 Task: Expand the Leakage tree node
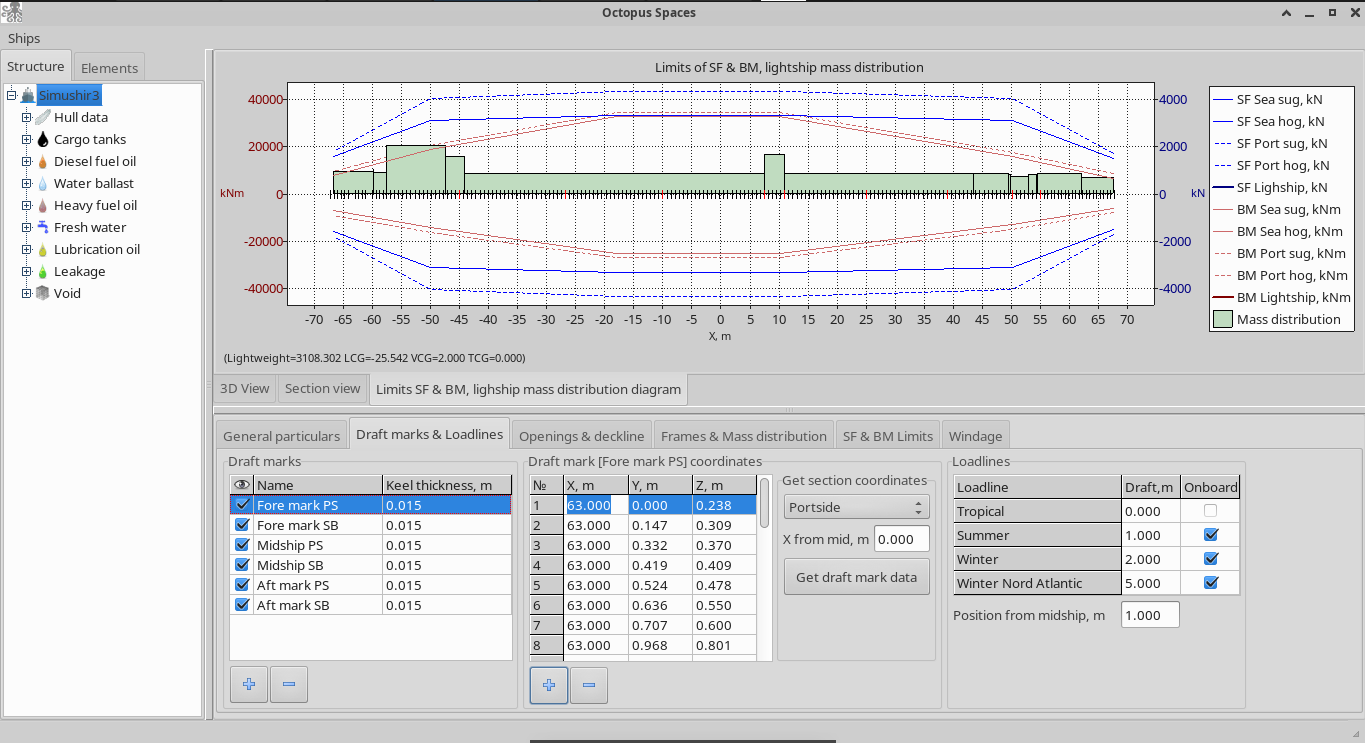point(27,272)
